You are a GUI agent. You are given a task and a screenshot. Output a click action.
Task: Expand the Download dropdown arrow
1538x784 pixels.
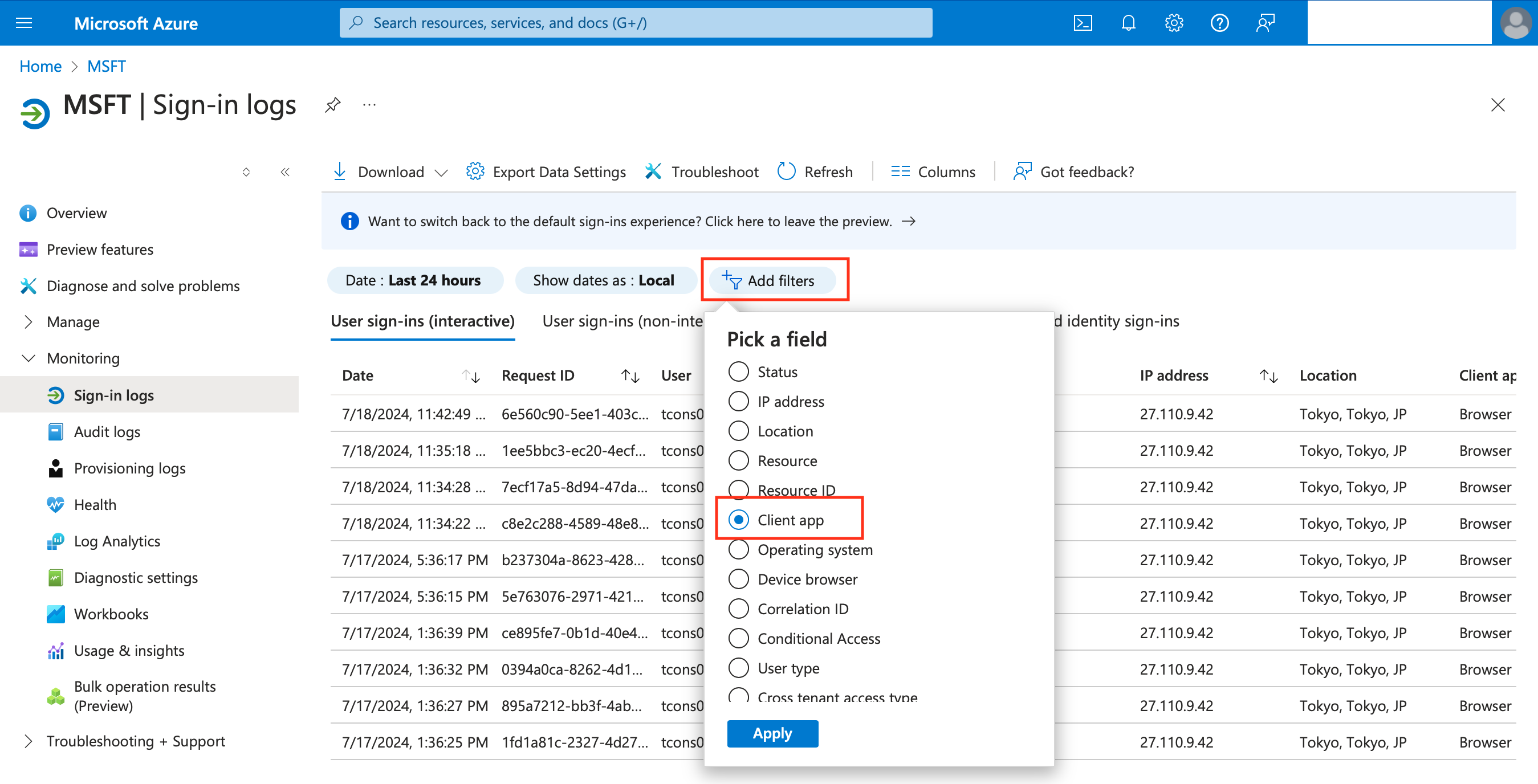point(441,173)
